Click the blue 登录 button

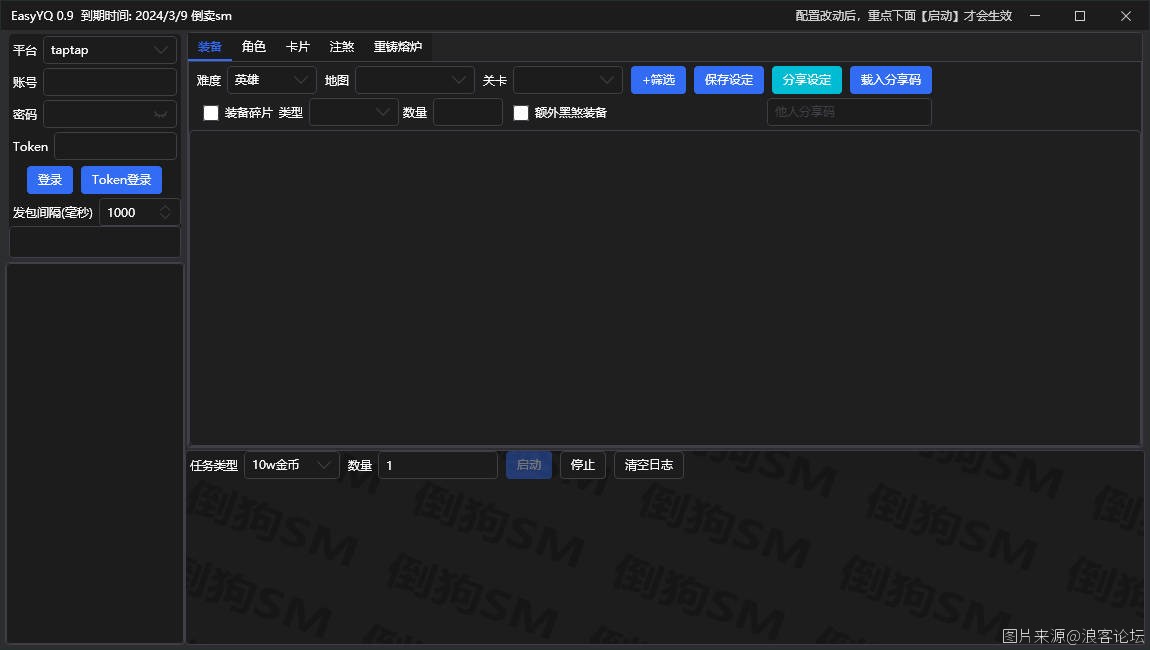pyautogui.click(x=50, y=180)
